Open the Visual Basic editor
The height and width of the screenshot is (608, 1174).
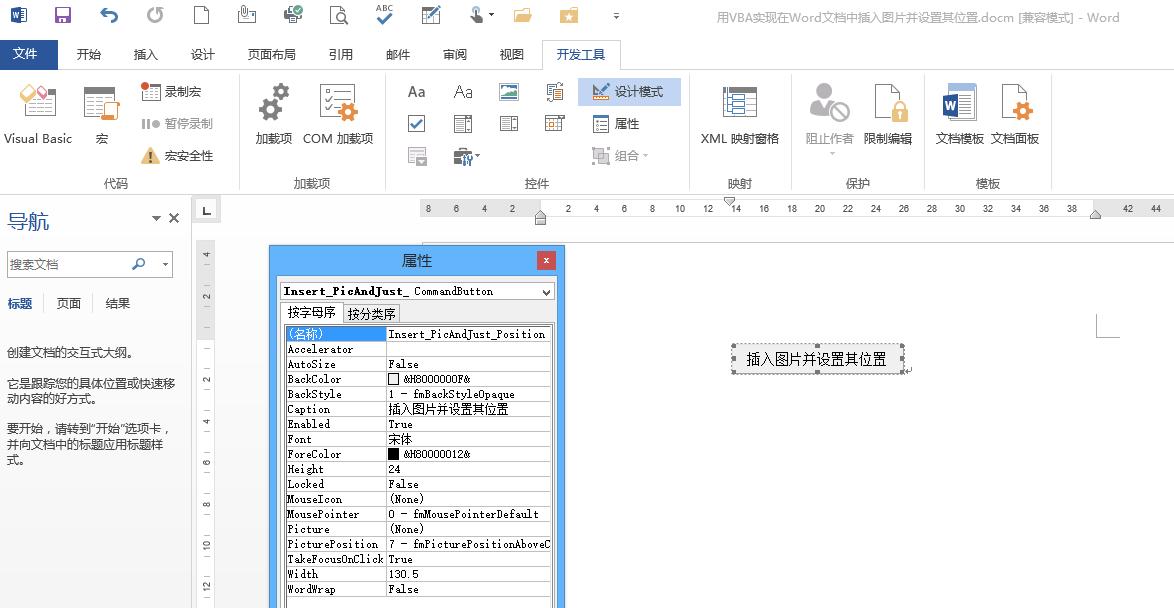37,113
